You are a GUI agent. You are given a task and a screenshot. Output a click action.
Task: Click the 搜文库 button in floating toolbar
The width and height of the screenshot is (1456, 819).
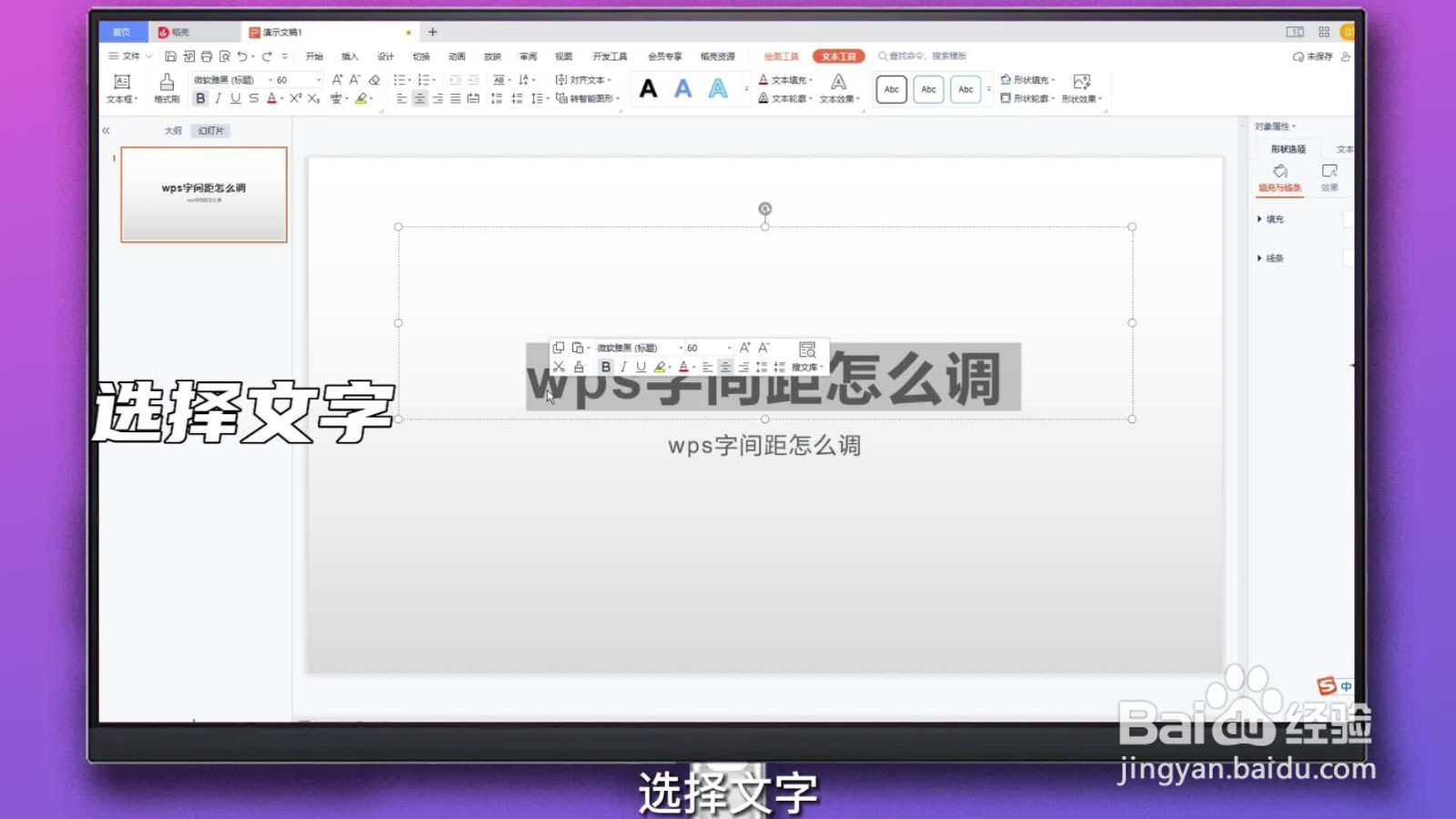[804, 367]
